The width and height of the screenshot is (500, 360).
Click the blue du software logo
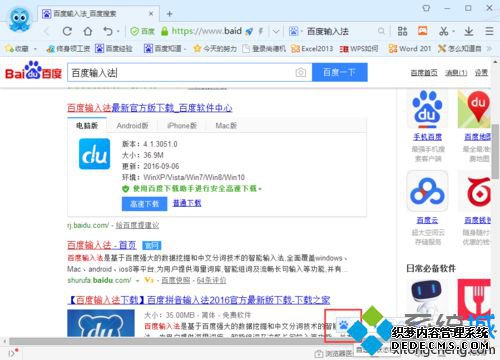94,154
